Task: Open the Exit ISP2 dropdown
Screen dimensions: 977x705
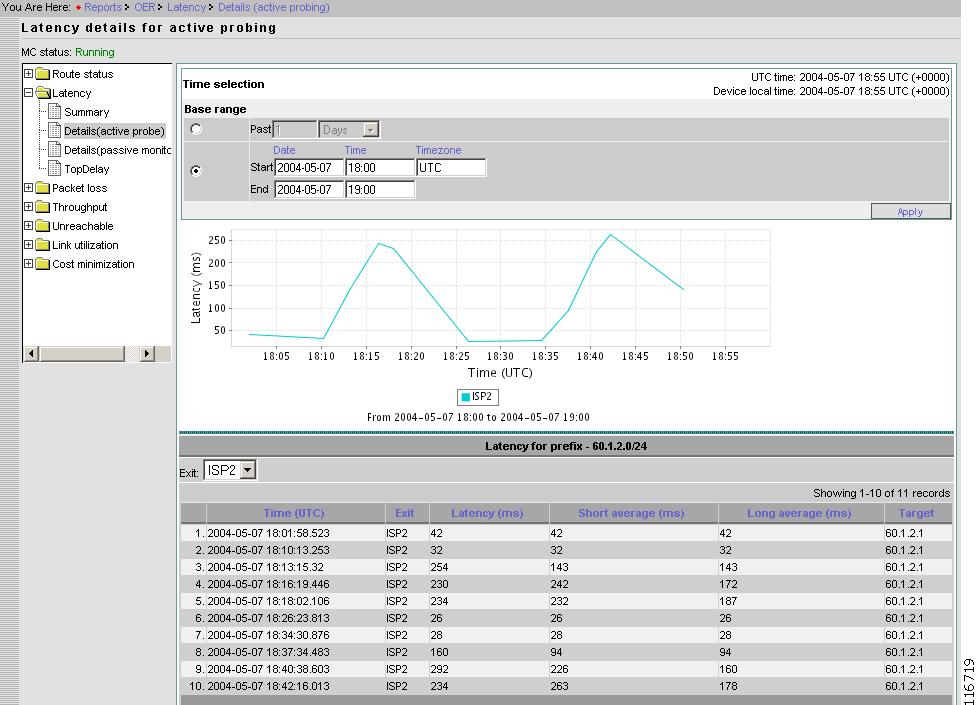Action: (x=230, y=470)
